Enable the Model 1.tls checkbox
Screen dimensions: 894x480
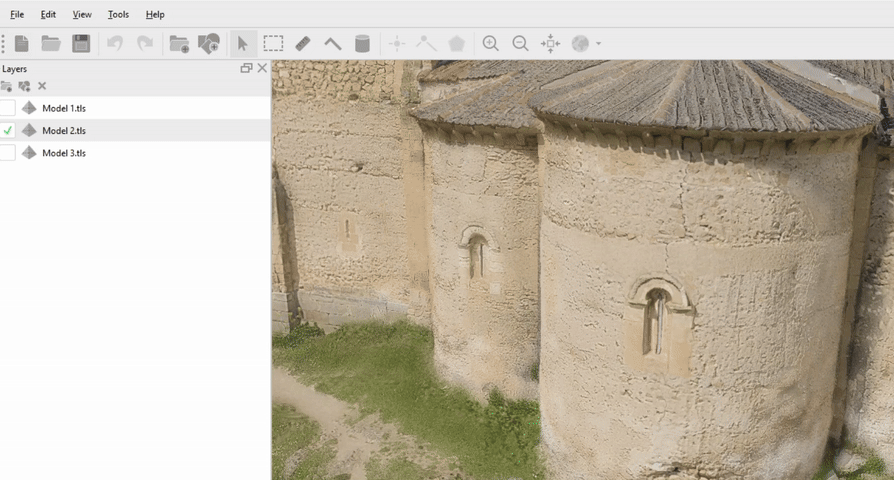(x=8, y=108)
